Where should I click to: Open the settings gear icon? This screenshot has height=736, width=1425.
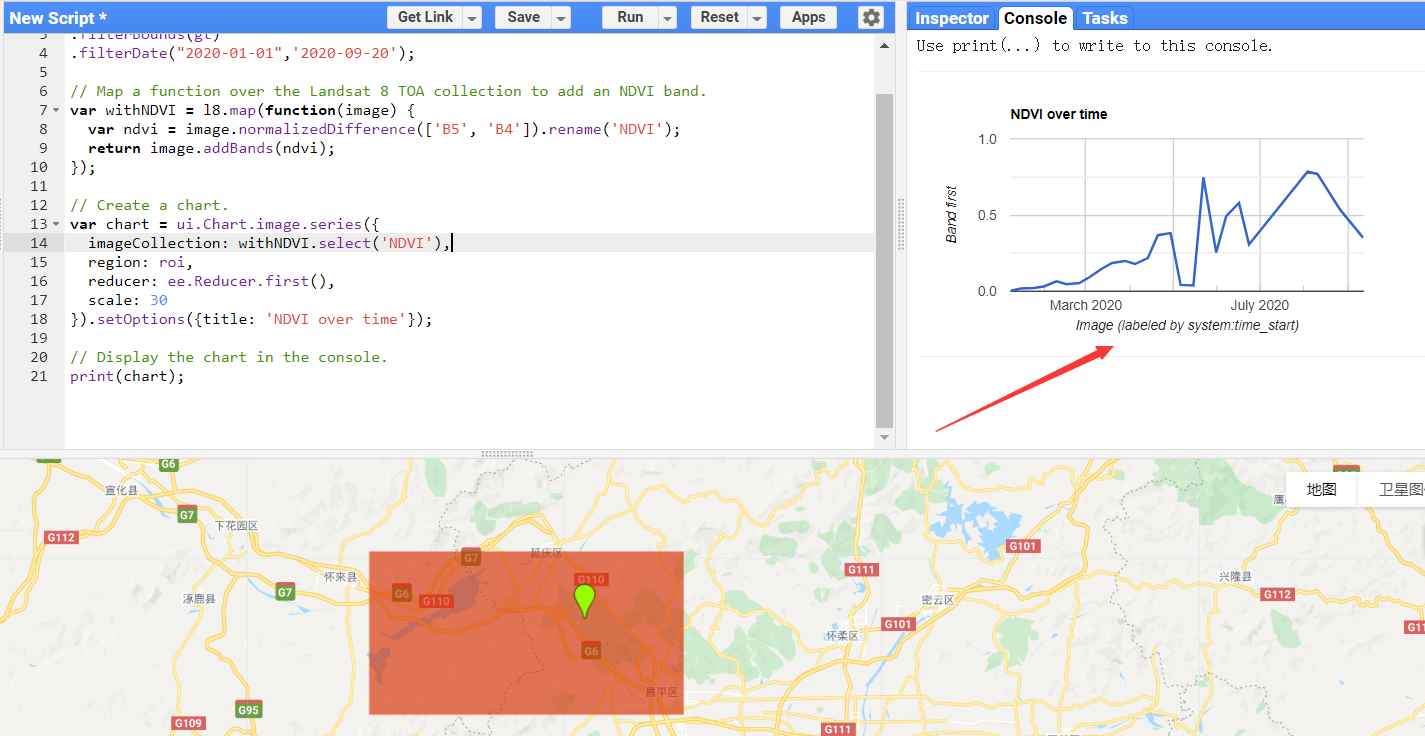(x=870, y=17)
